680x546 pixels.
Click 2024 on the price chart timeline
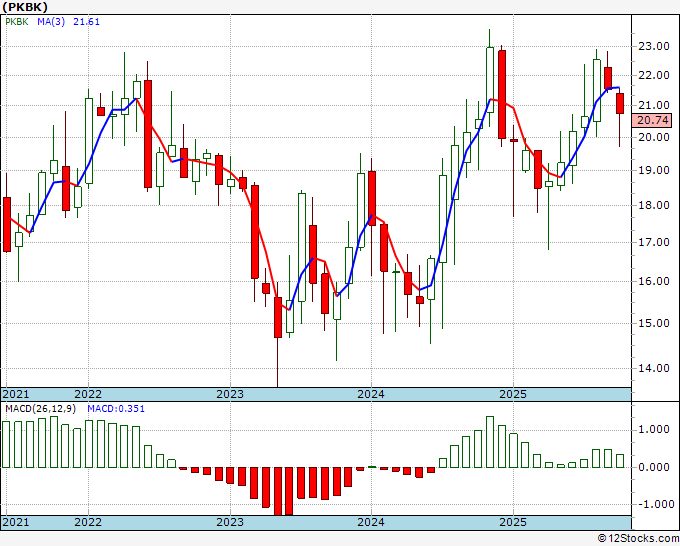pyautogui.click(x=371, y=394)
